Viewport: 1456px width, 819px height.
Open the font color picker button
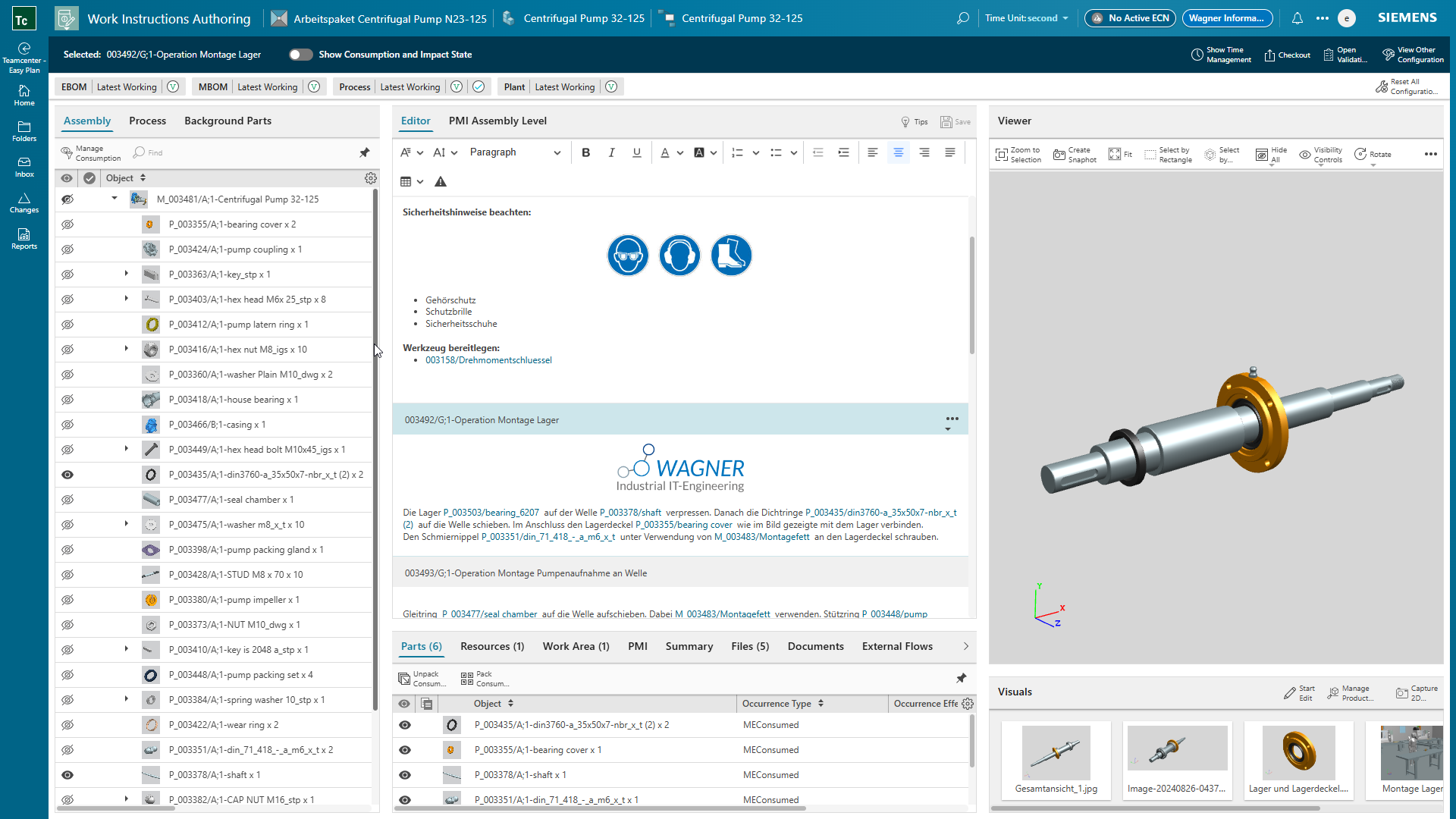point(665,152)
